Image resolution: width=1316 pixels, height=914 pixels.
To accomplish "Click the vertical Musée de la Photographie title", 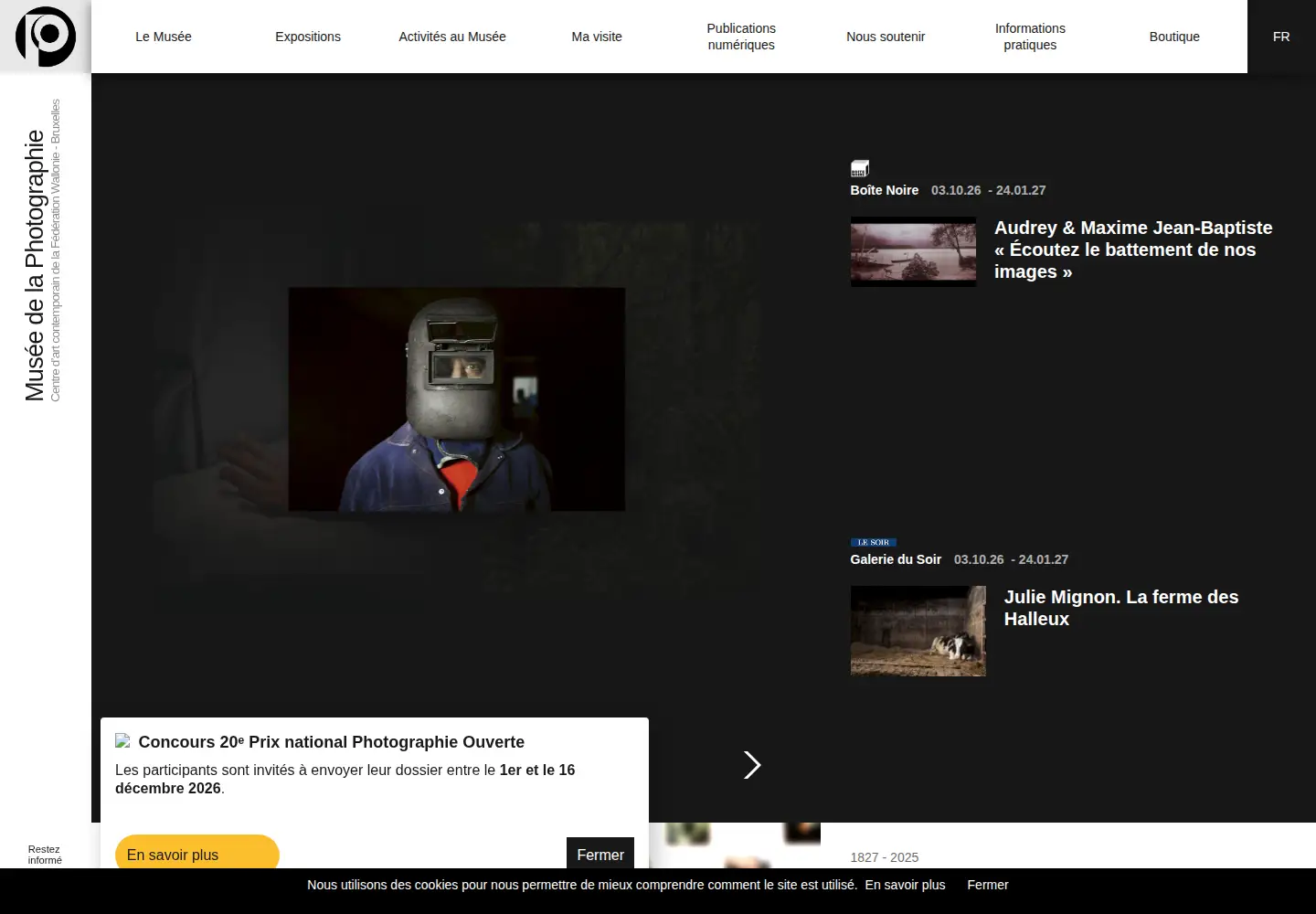I will point(34,265).
